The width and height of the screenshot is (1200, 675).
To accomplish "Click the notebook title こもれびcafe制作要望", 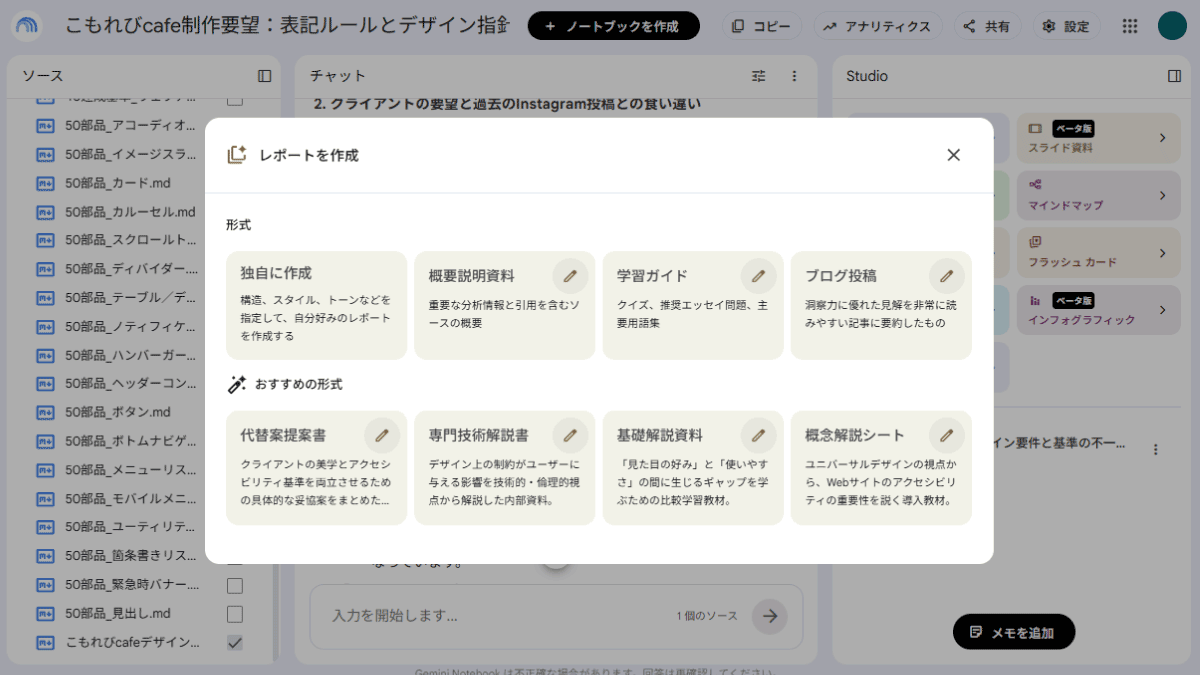I will click(x=287, y=26).
